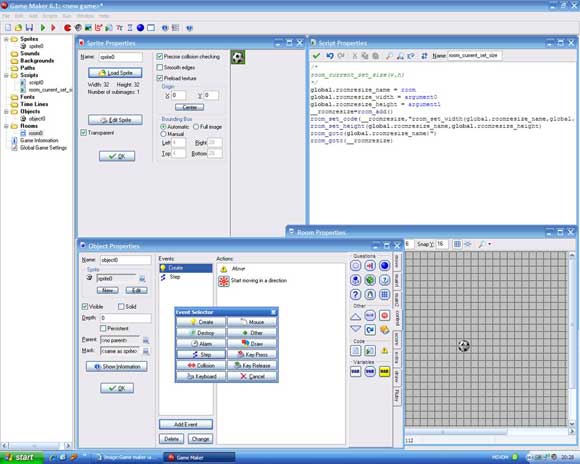Open the File menu
This screenshot has width=580, height=464.
[x=6, y=16]
